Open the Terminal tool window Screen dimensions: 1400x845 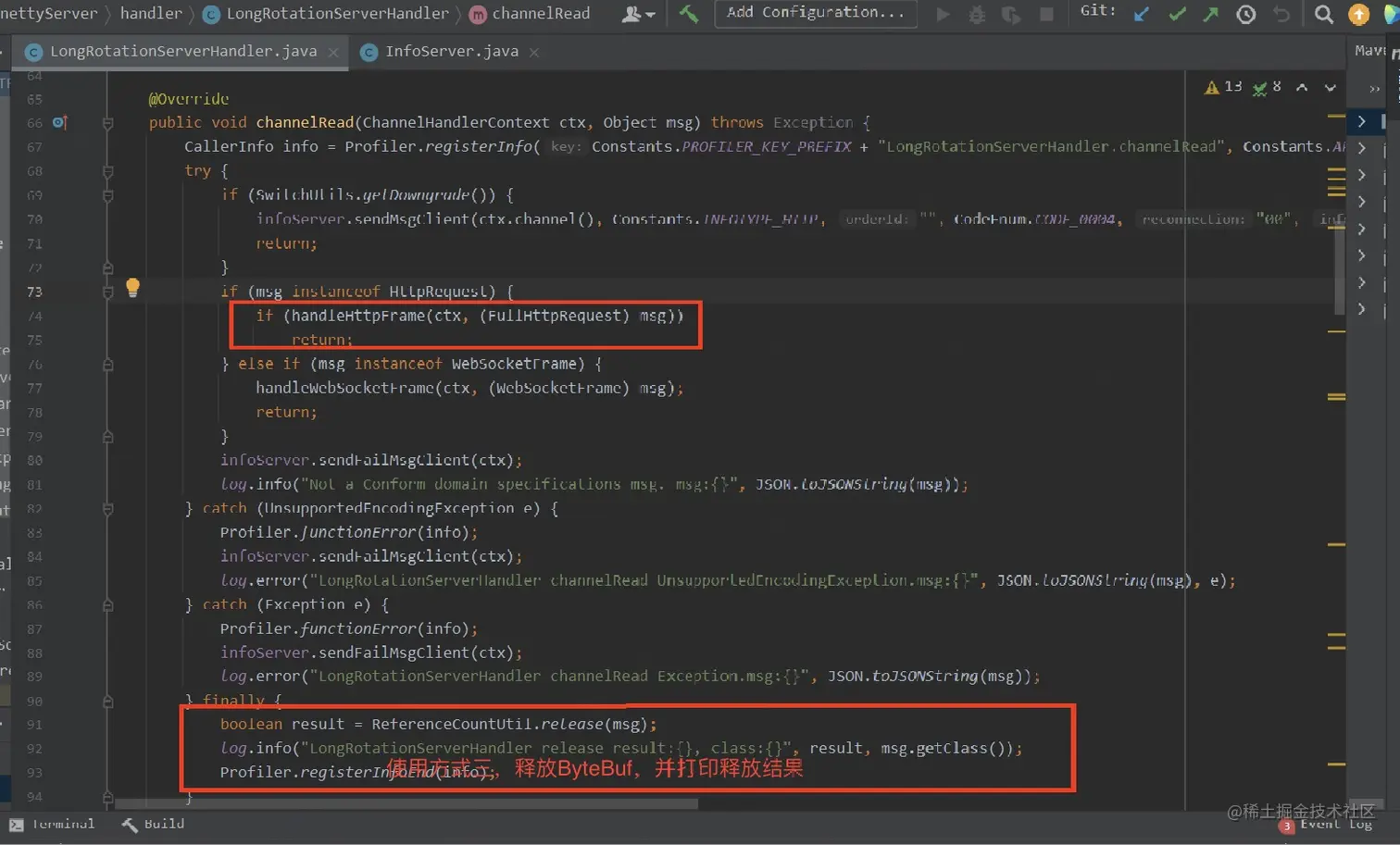click(x=52, y=824)
